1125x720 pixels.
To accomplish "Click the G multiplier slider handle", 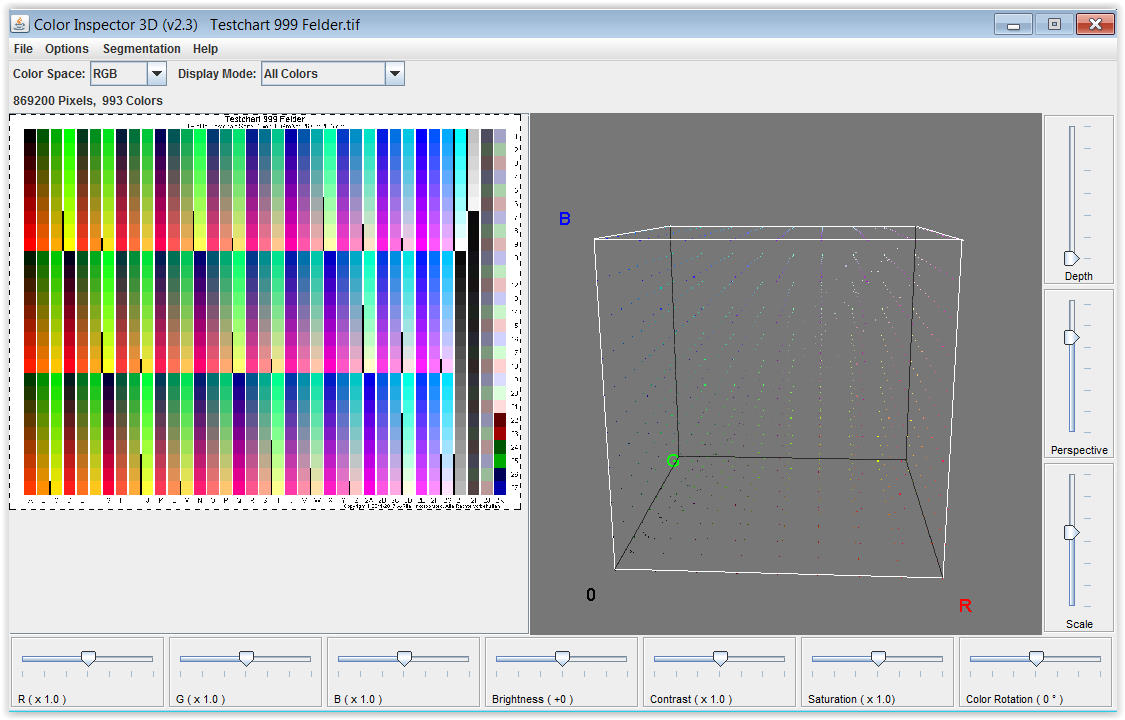I will pyautogui.click(x=246, y=658).
